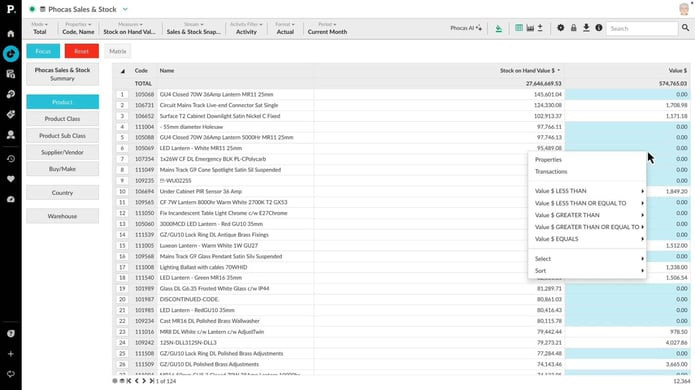Screen dimensions: 695x390
Task: Click the person icon in sidebar
Action: pos(11,135)
